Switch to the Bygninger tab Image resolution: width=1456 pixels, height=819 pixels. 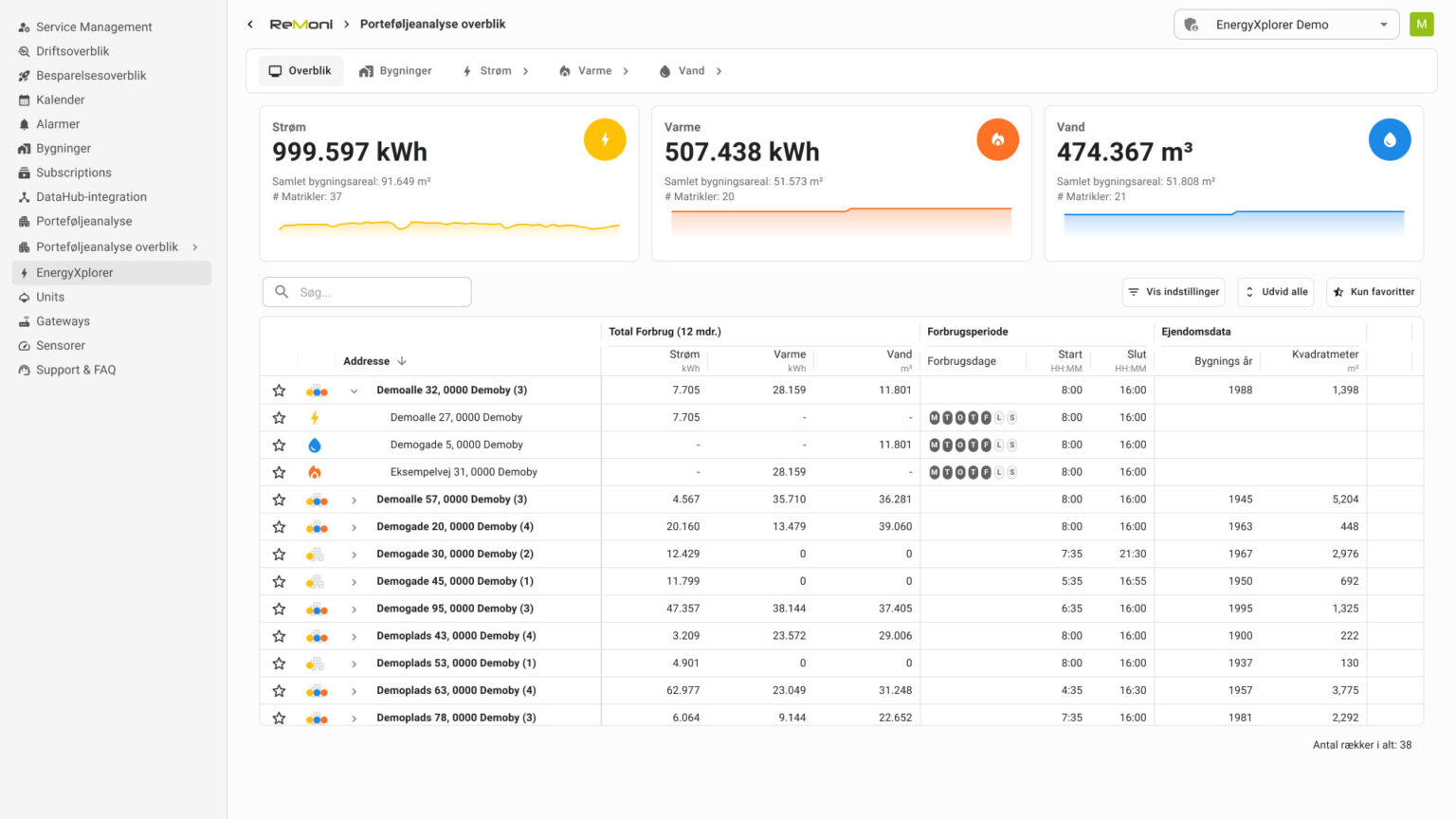[x=395, y=71]
